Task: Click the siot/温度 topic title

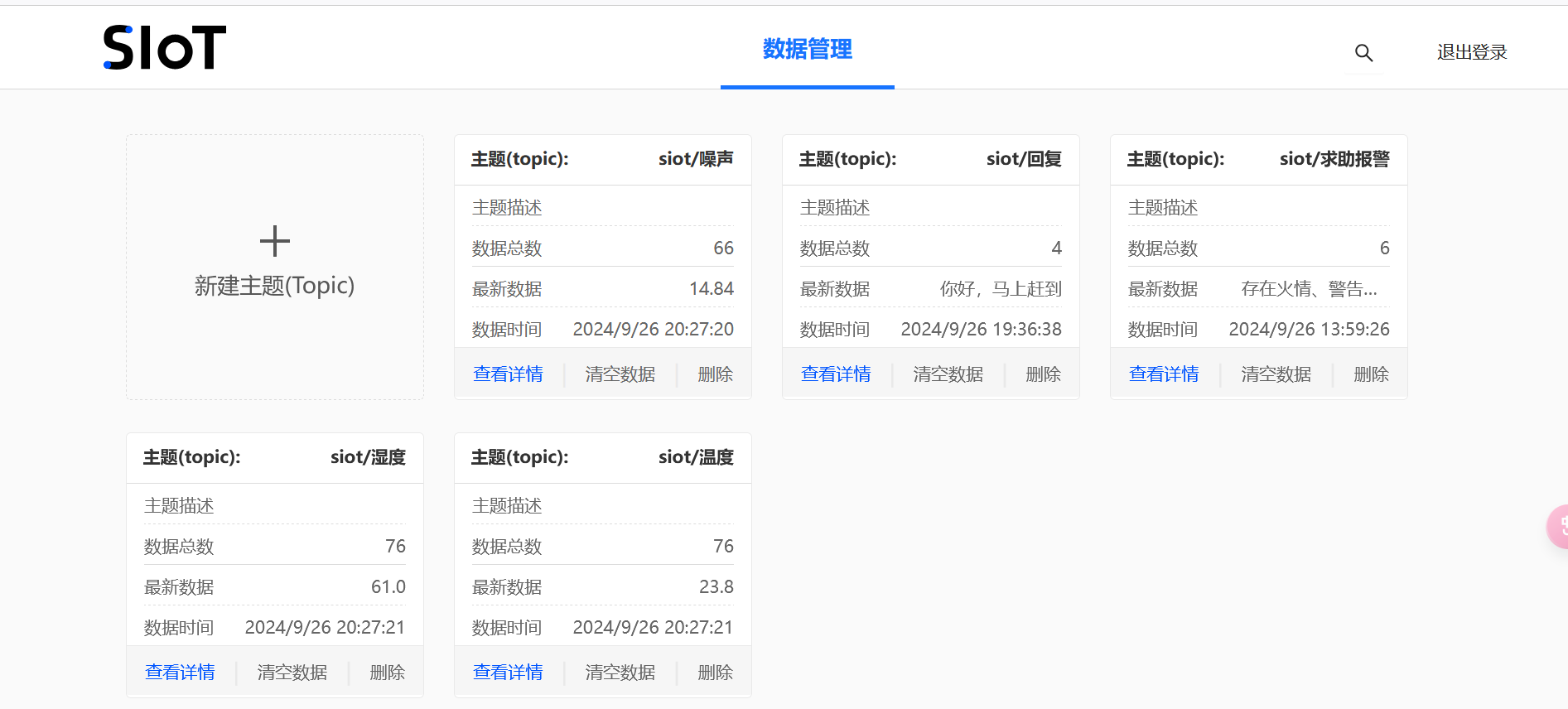Action: pos(696,457)
